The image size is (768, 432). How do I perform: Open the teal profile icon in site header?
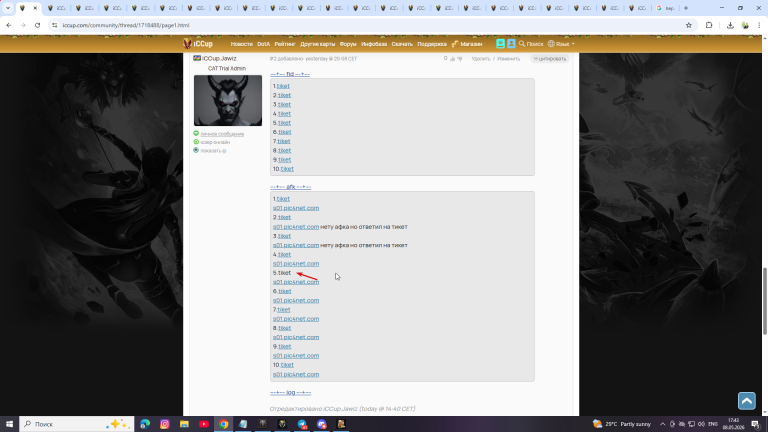pos(500,44)
